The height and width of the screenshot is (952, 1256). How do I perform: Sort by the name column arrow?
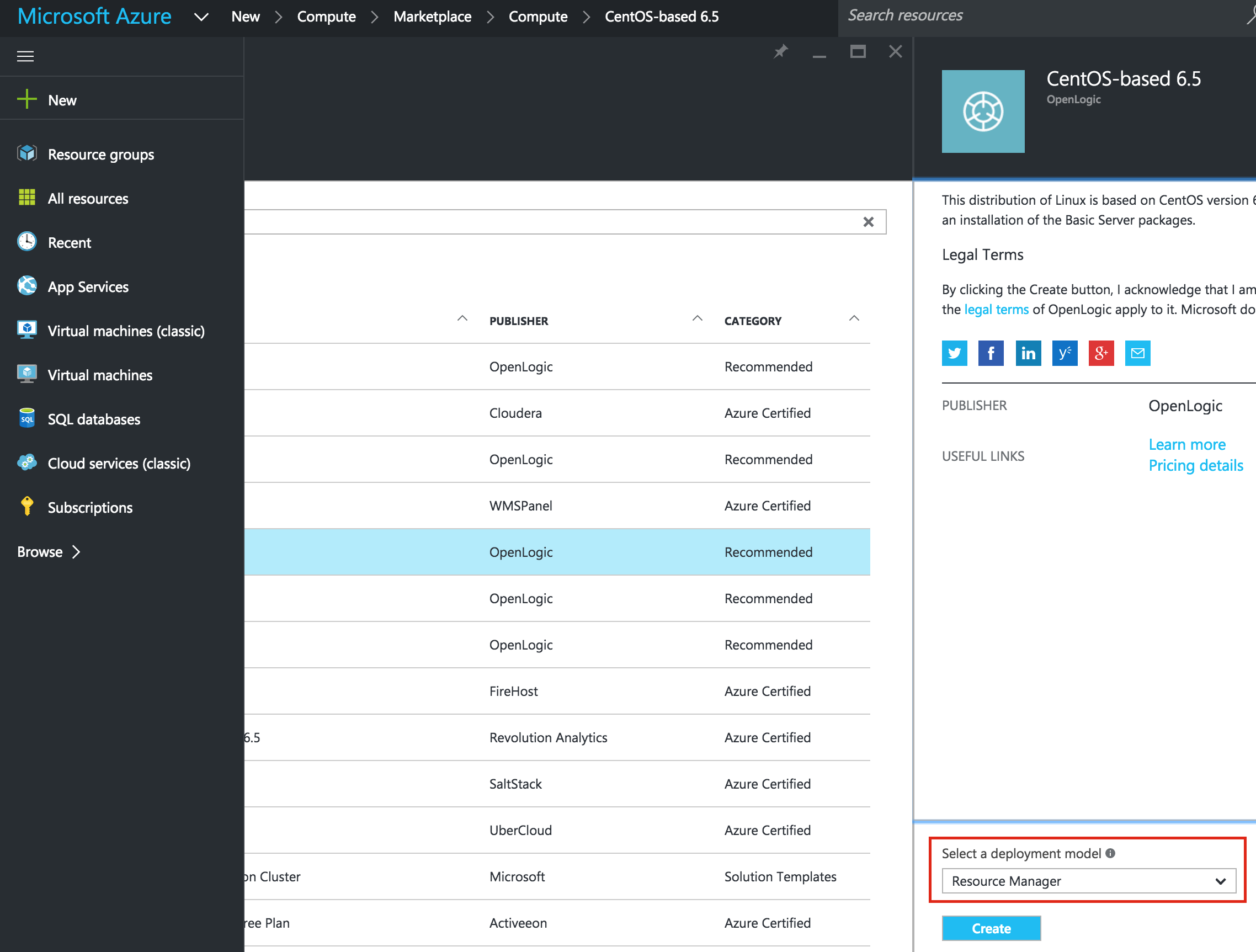pyautogui.click(x=462, y=318)
